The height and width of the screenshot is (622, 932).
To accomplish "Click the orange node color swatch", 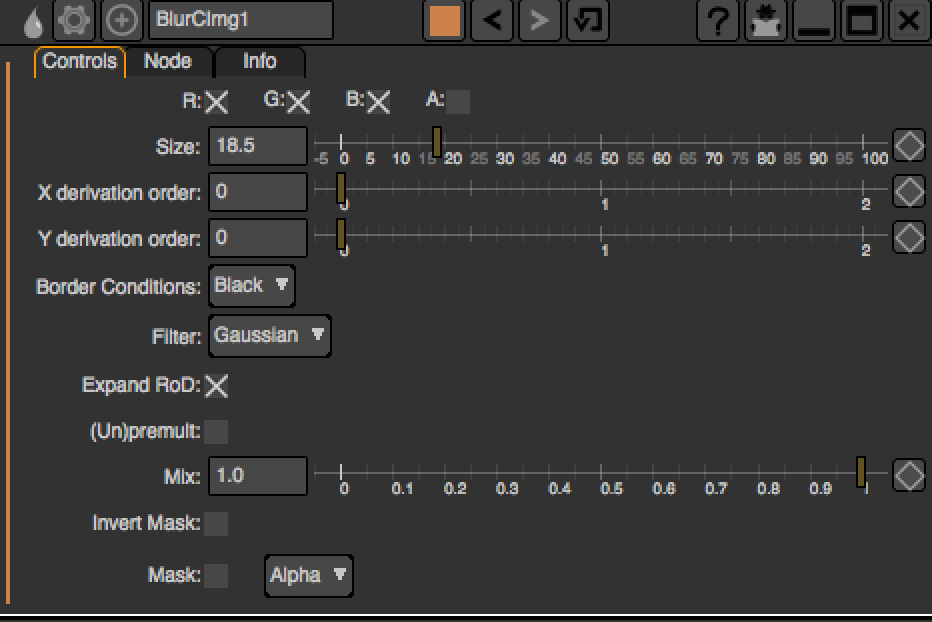I will [445, 20].
